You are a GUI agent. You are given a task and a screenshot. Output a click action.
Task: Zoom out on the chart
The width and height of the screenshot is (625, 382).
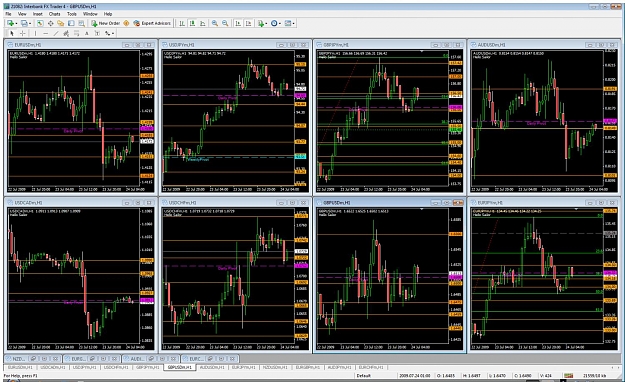click(x=225, y=24)
